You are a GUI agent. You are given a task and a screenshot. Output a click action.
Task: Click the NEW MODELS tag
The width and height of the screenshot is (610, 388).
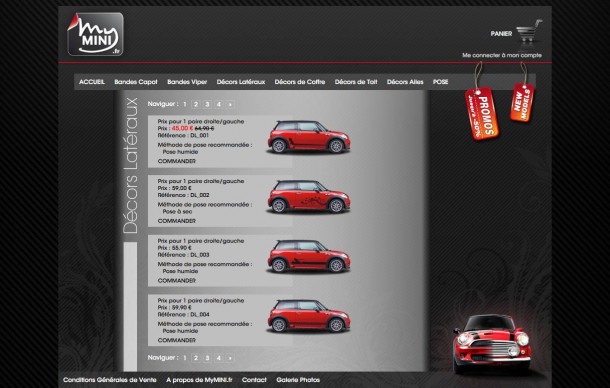tap(522, 102)
